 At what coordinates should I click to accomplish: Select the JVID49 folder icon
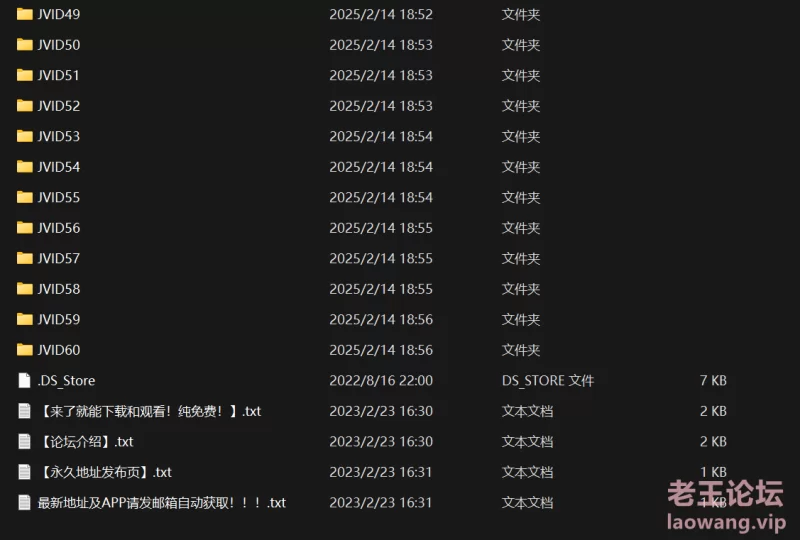(x=24, y=14)
